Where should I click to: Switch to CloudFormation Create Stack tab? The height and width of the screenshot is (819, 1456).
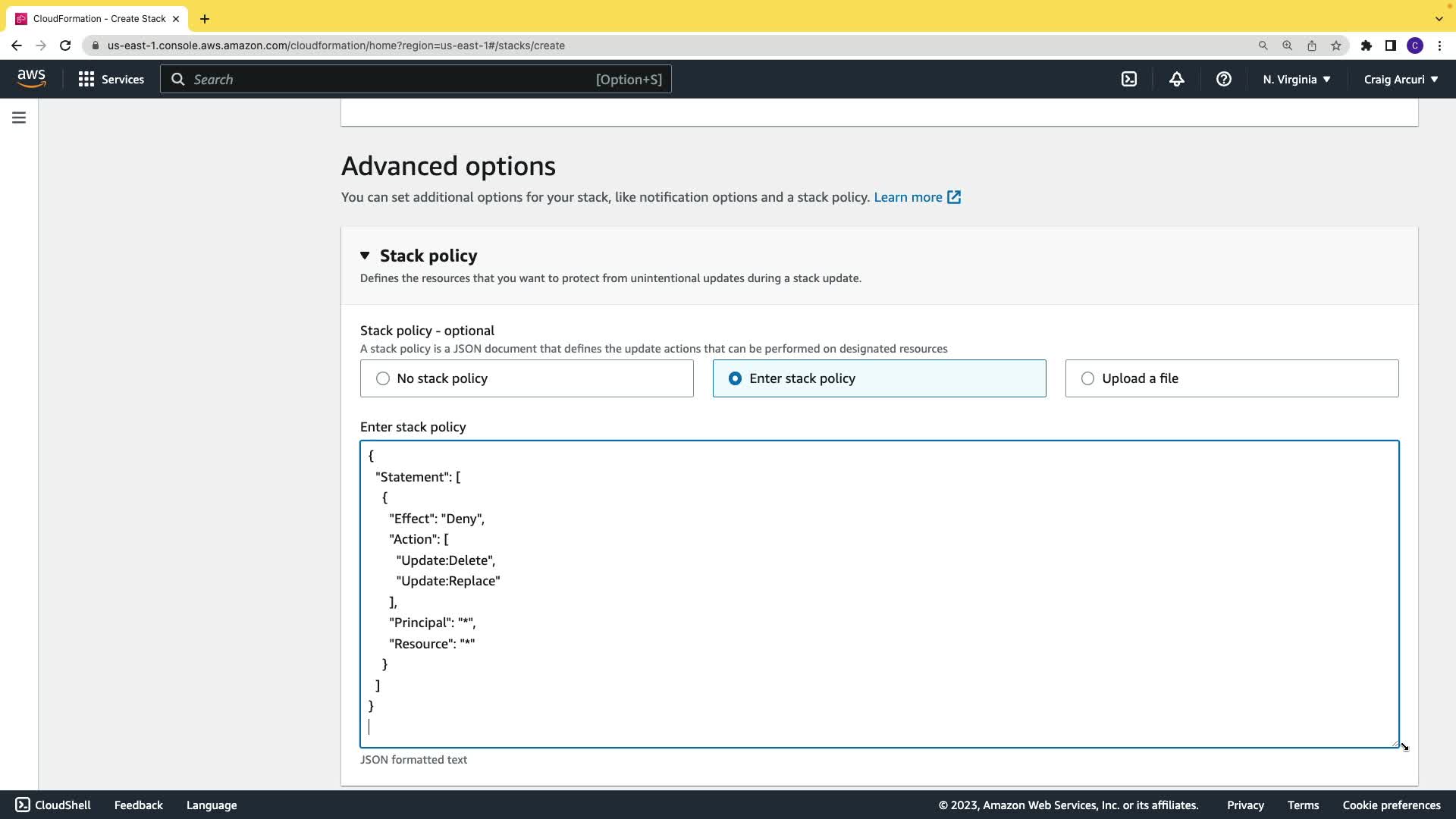pyautogui.click(x=99, y=18)
